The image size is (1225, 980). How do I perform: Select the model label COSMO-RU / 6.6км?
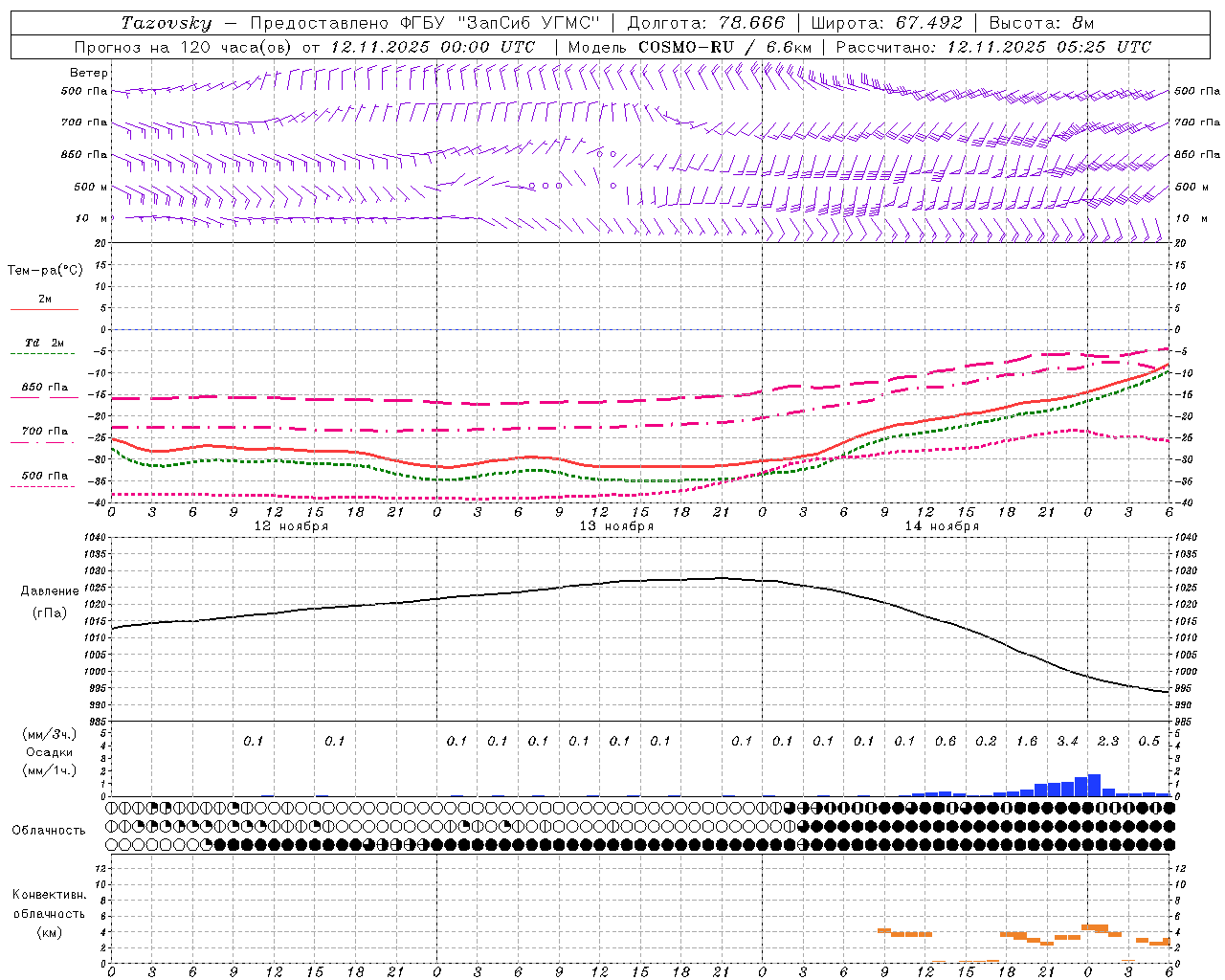[x=725, y=47]
